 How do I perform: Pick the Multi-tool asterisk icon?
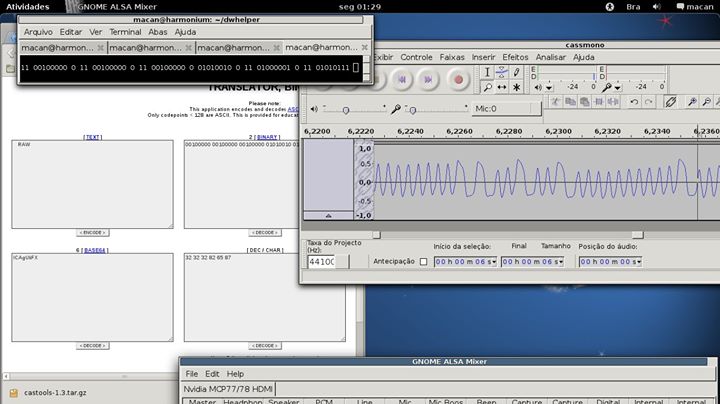516,87
